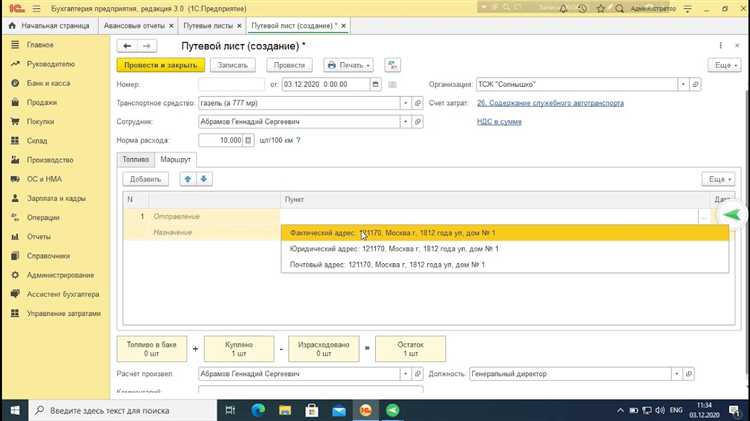Open favorites star icon in title bar
Image resolution: width=750 pixels, height=421 pixels.
click(x=601, y=9)
